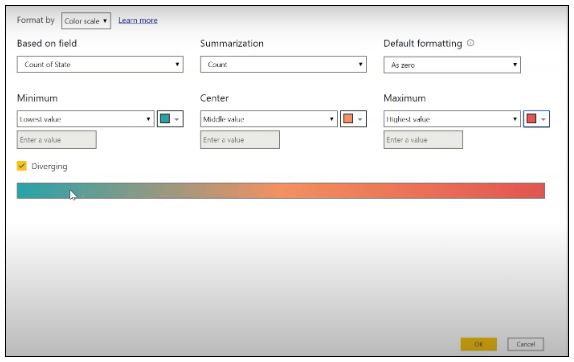Click the OK button
This screenshot has height=362, width=574.
[478, 344]
